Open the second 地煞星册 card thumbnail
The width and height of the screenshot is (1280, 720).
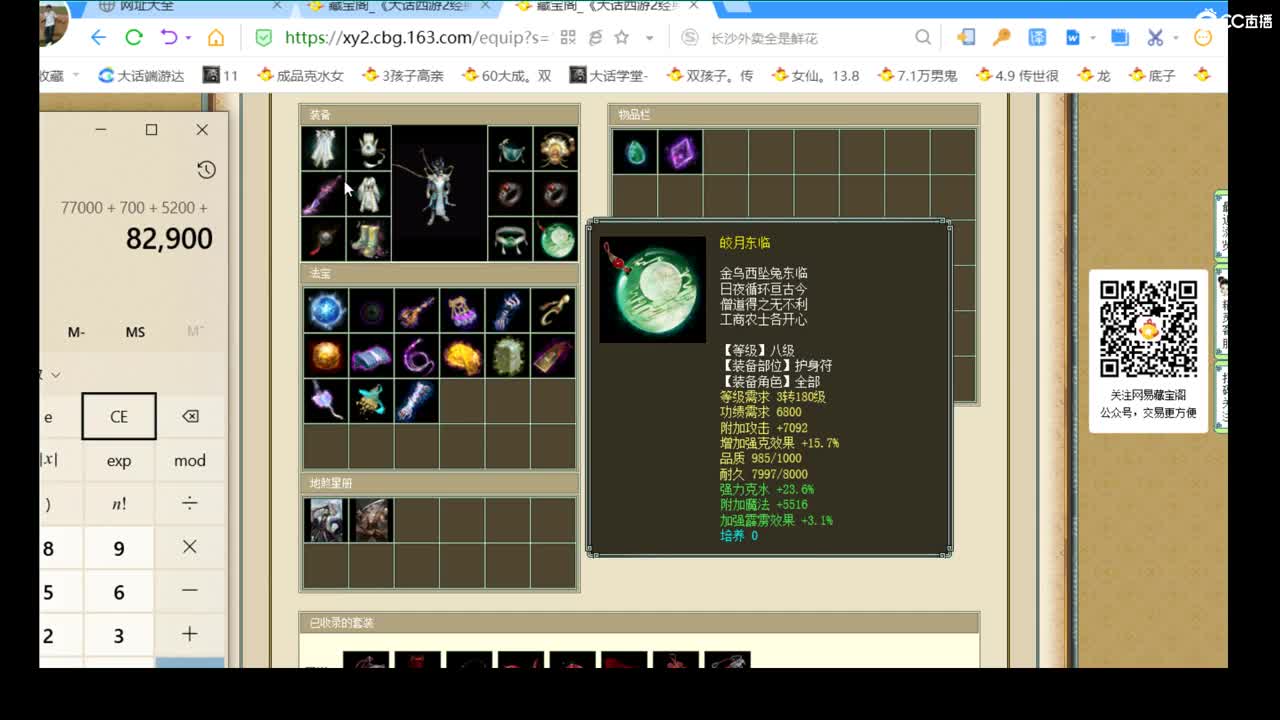pyautogui.click(x=371, y=520)
